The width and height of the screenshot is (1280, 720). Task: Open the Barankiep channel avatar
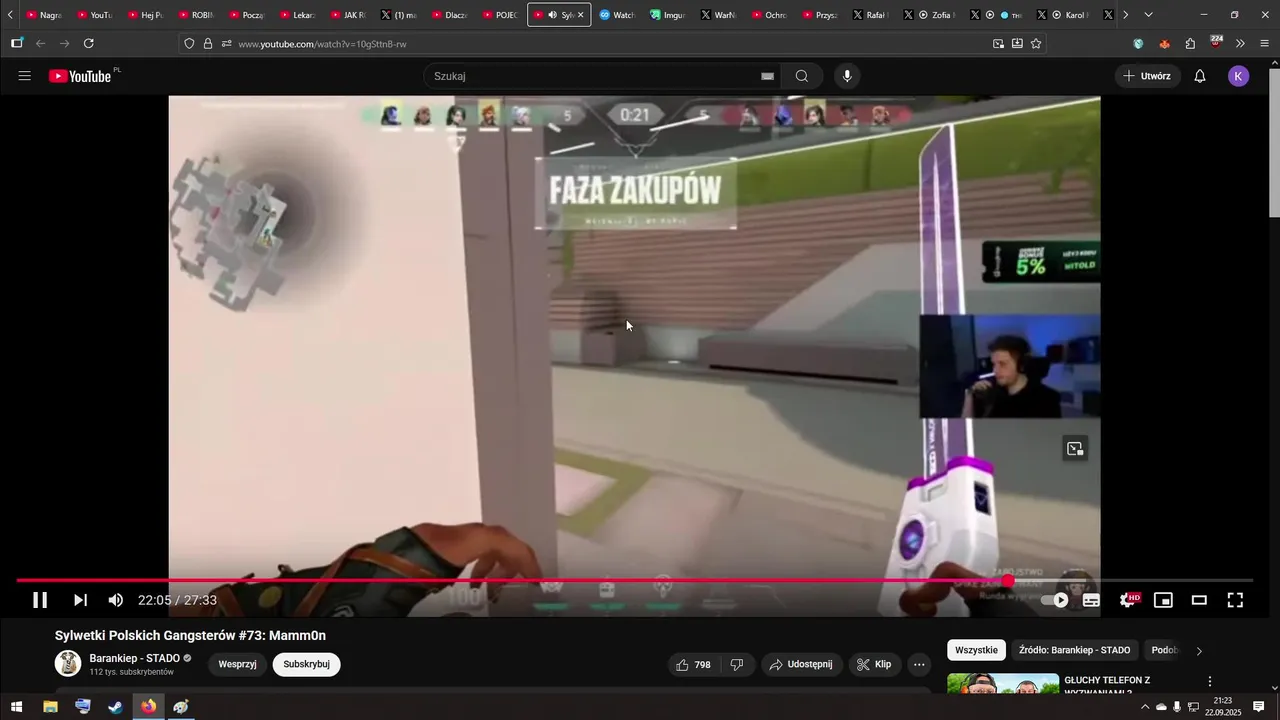pyautogui.click(x=68, y=663)
